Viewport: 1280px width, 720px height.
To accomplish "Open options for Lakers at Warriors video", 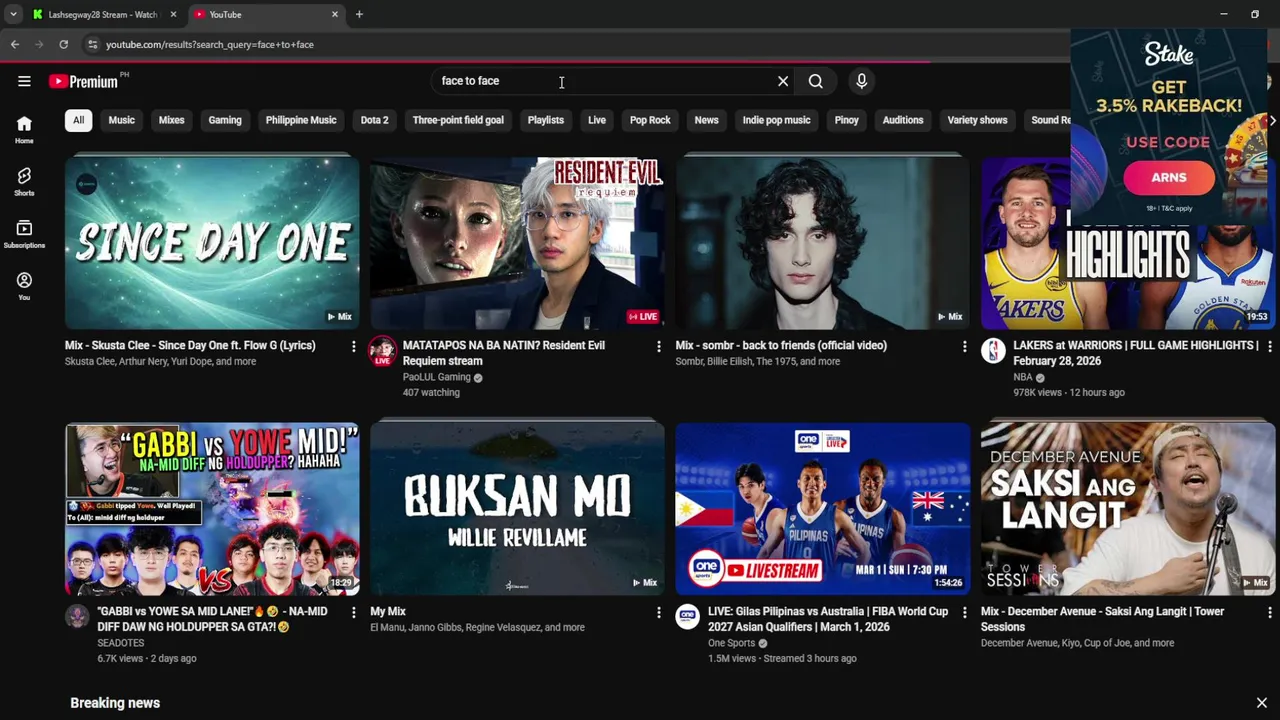I will tap(1269, 346).
